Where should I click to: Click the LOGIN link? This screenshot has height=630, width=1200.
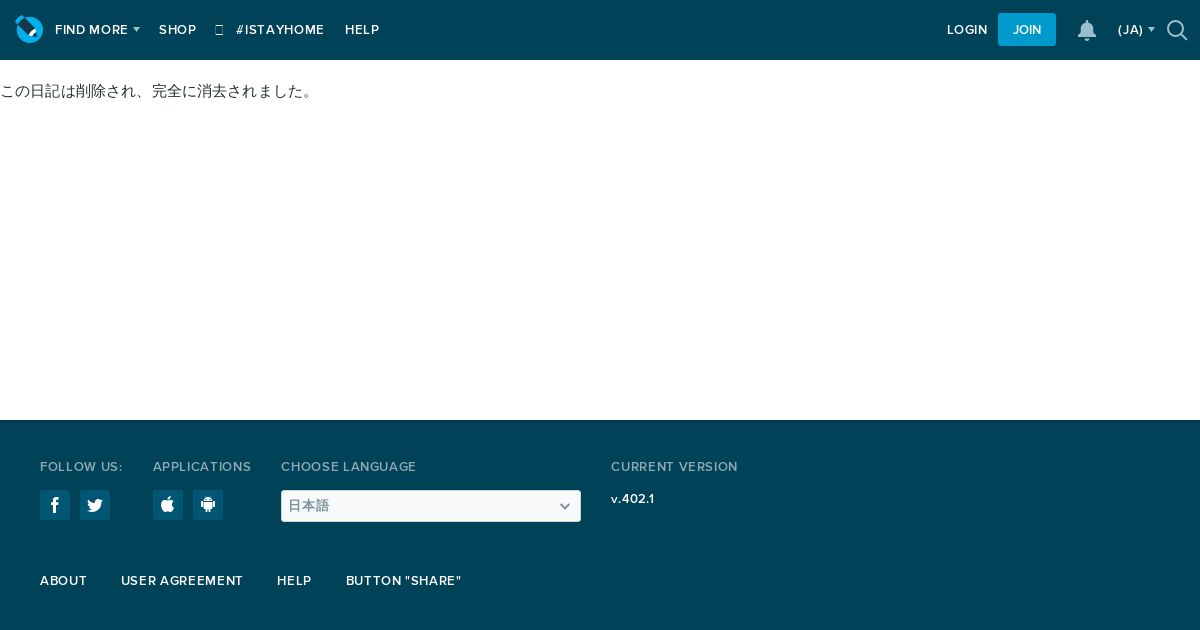click(x=967, y=30)
